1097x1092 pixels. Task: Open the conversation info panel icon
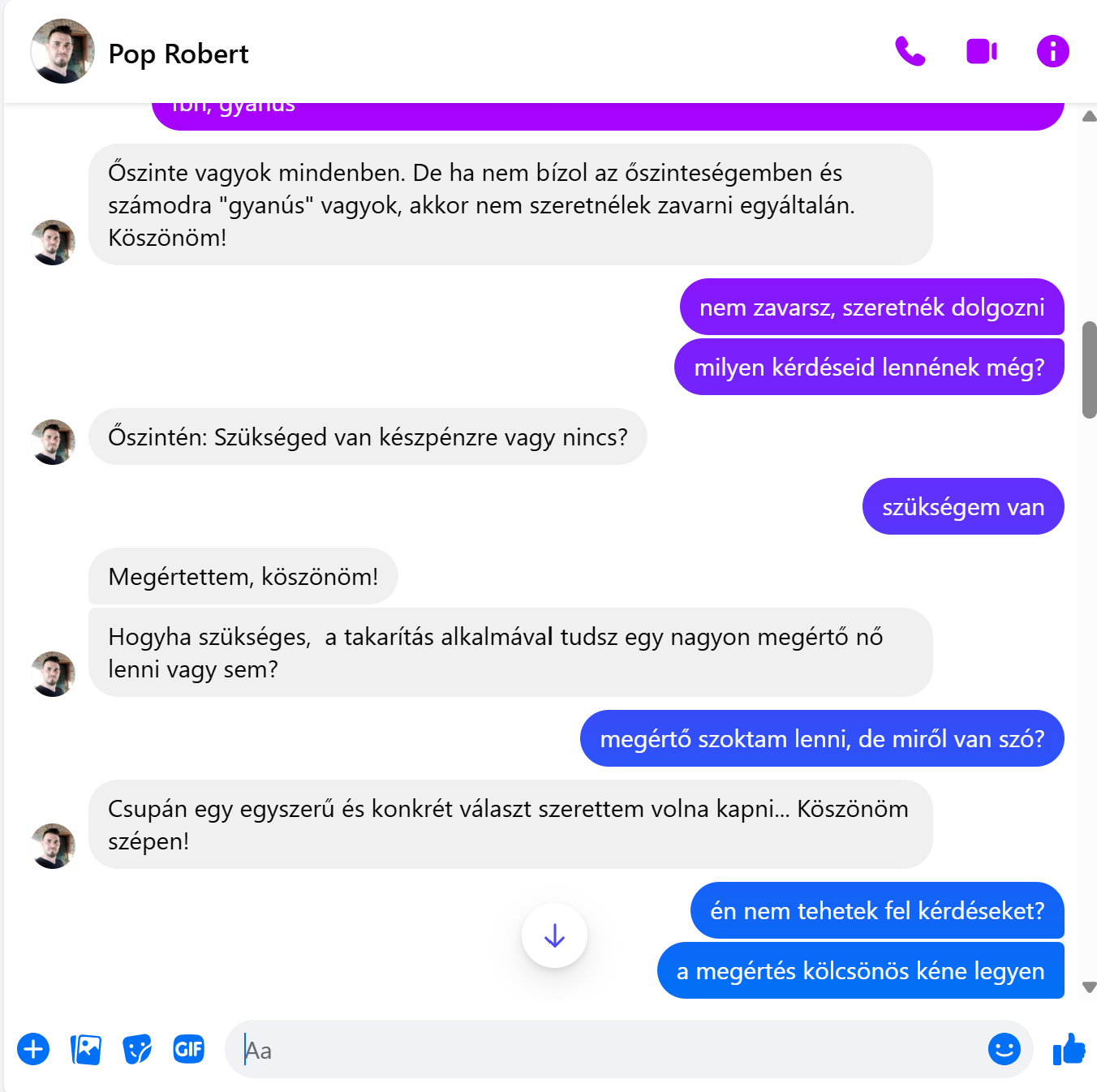[1052, 52]
